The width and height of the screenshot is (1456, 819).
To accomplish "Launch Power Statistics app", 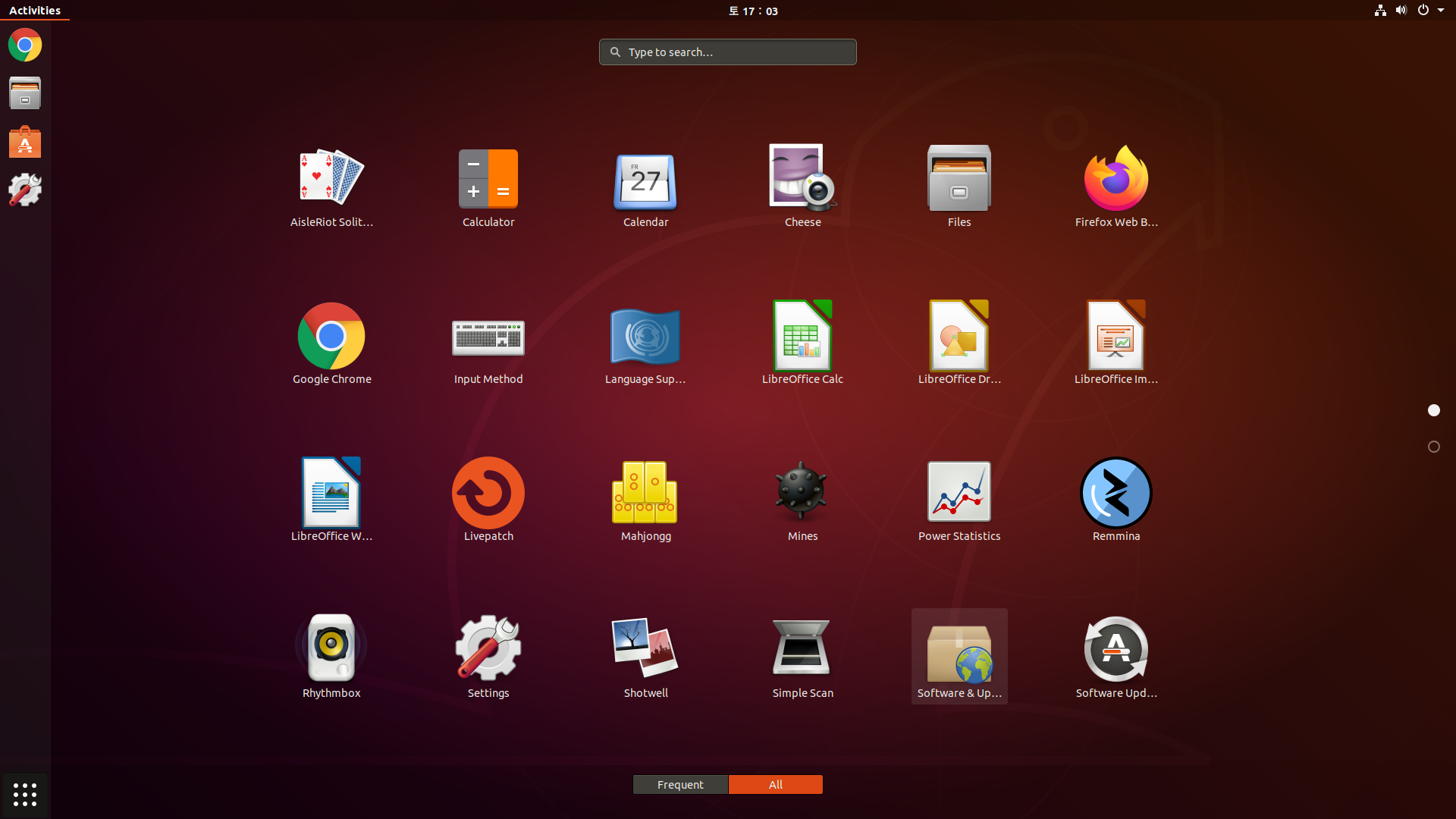I will click(x=959, y=494).
